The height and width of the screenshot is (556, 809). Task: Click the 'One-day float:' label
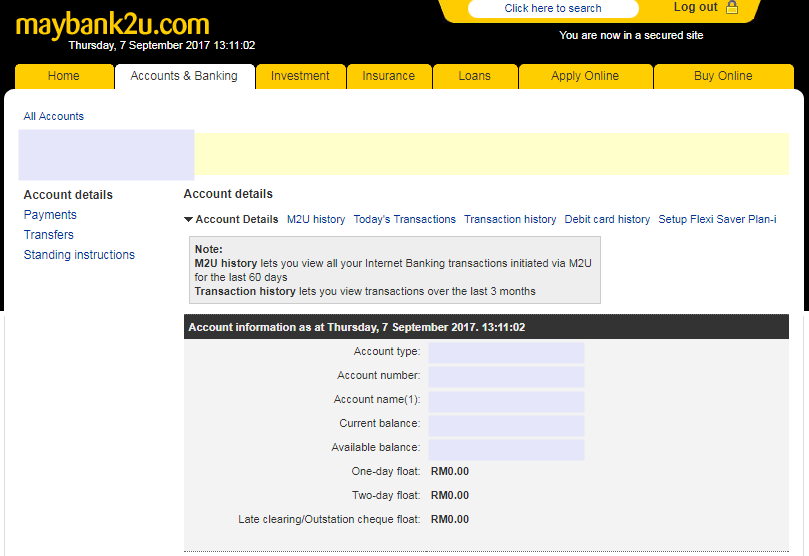click(x=386, y=471)
